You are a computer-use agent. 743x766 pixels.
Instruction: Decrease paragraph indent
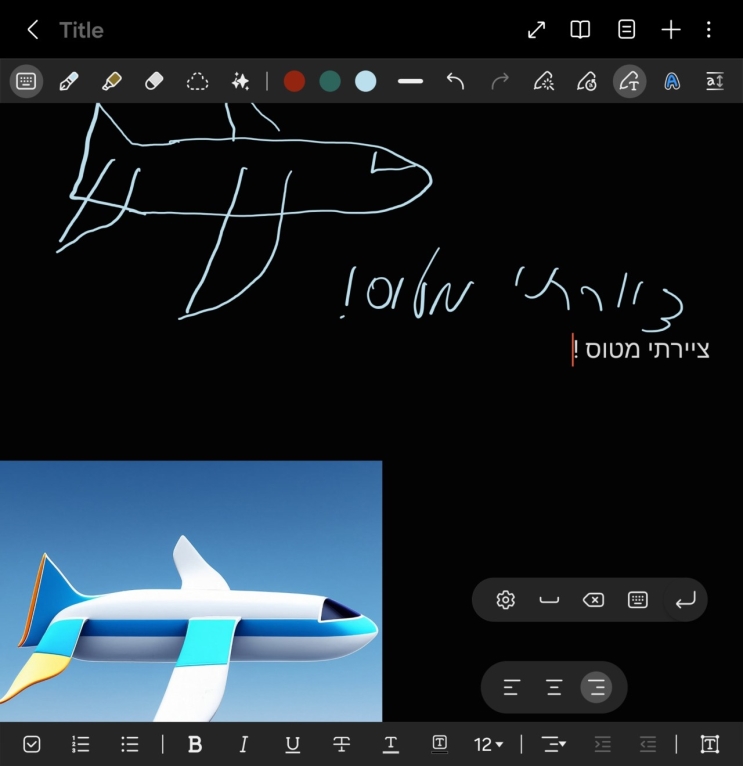tap(648, 744)
